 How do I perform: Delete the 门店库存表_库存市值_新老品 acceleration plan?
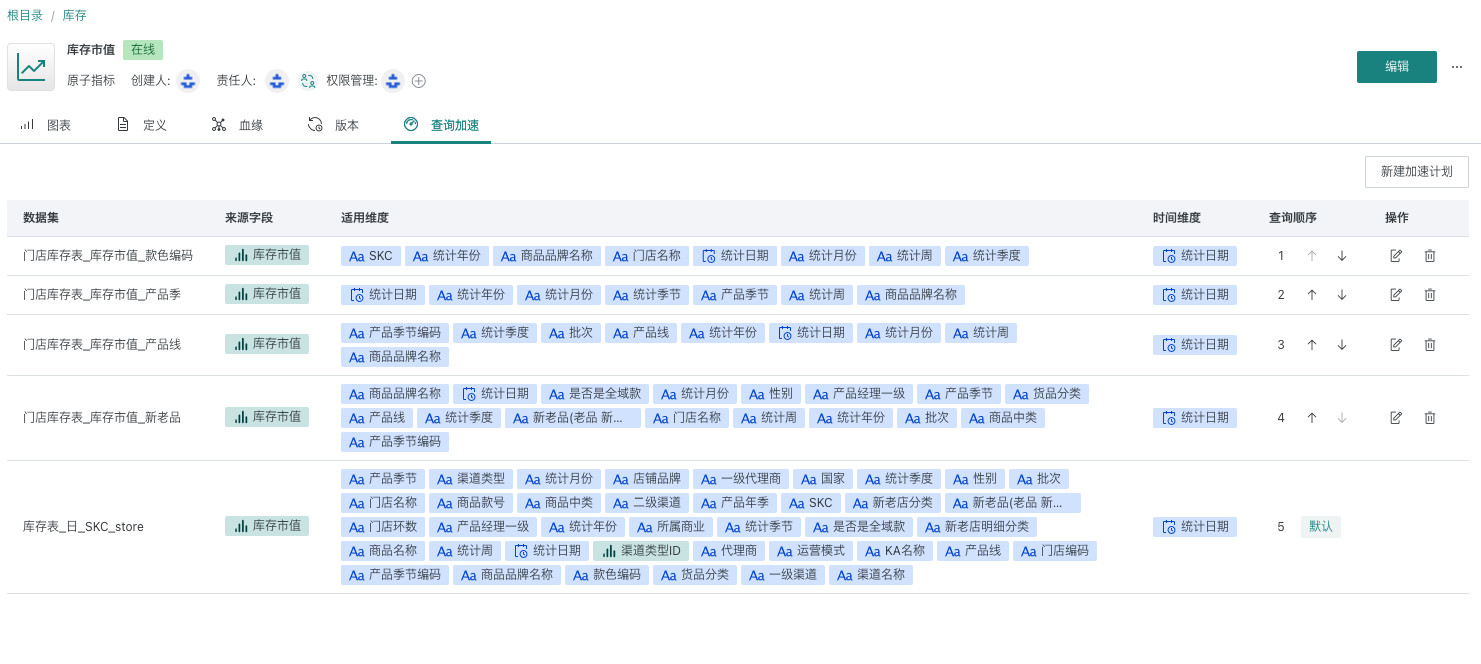tap(1430, 418)
